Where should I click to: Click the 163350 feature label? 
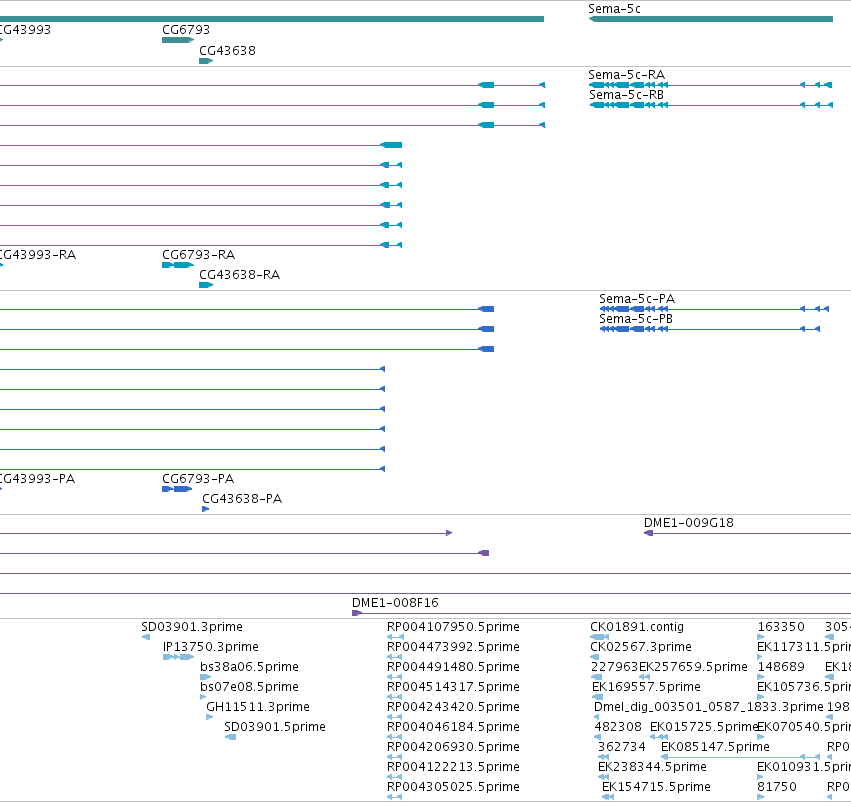pos(781,627)
